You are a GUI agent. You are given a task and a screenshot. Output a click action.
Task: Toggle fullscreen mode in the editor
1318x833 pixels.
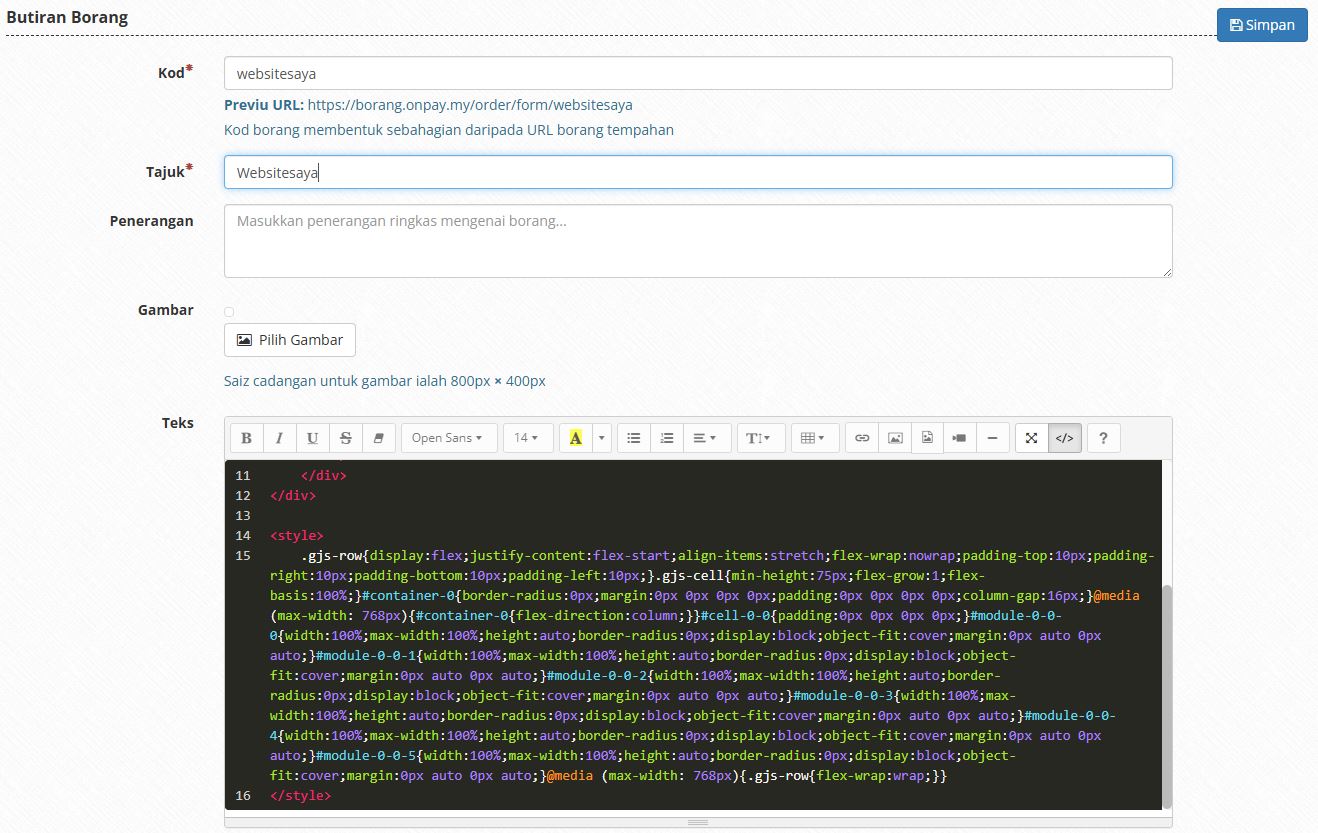click(1031, 437)
